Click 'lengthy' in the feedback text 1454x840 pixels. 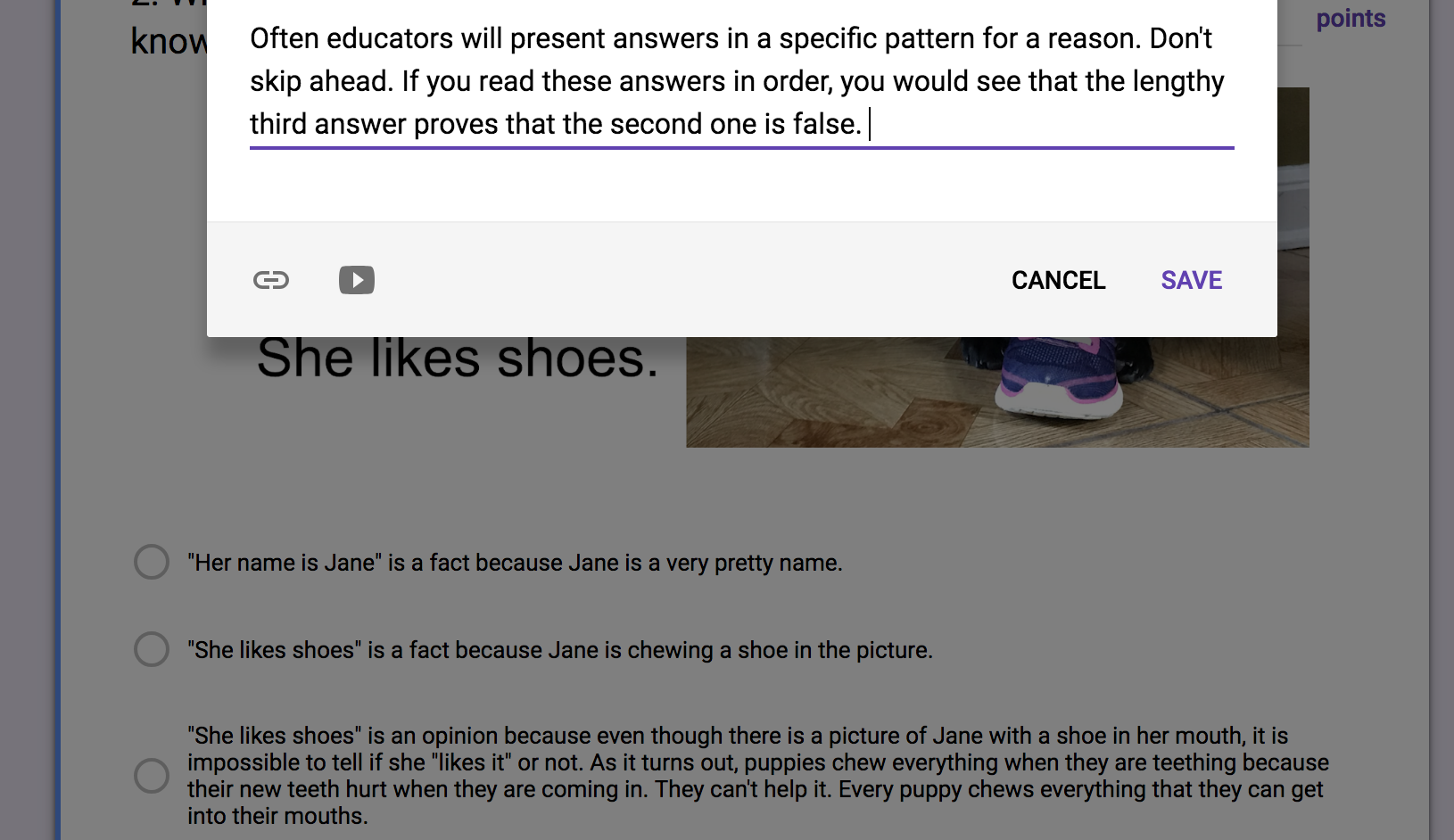(x=1177, y=81)
